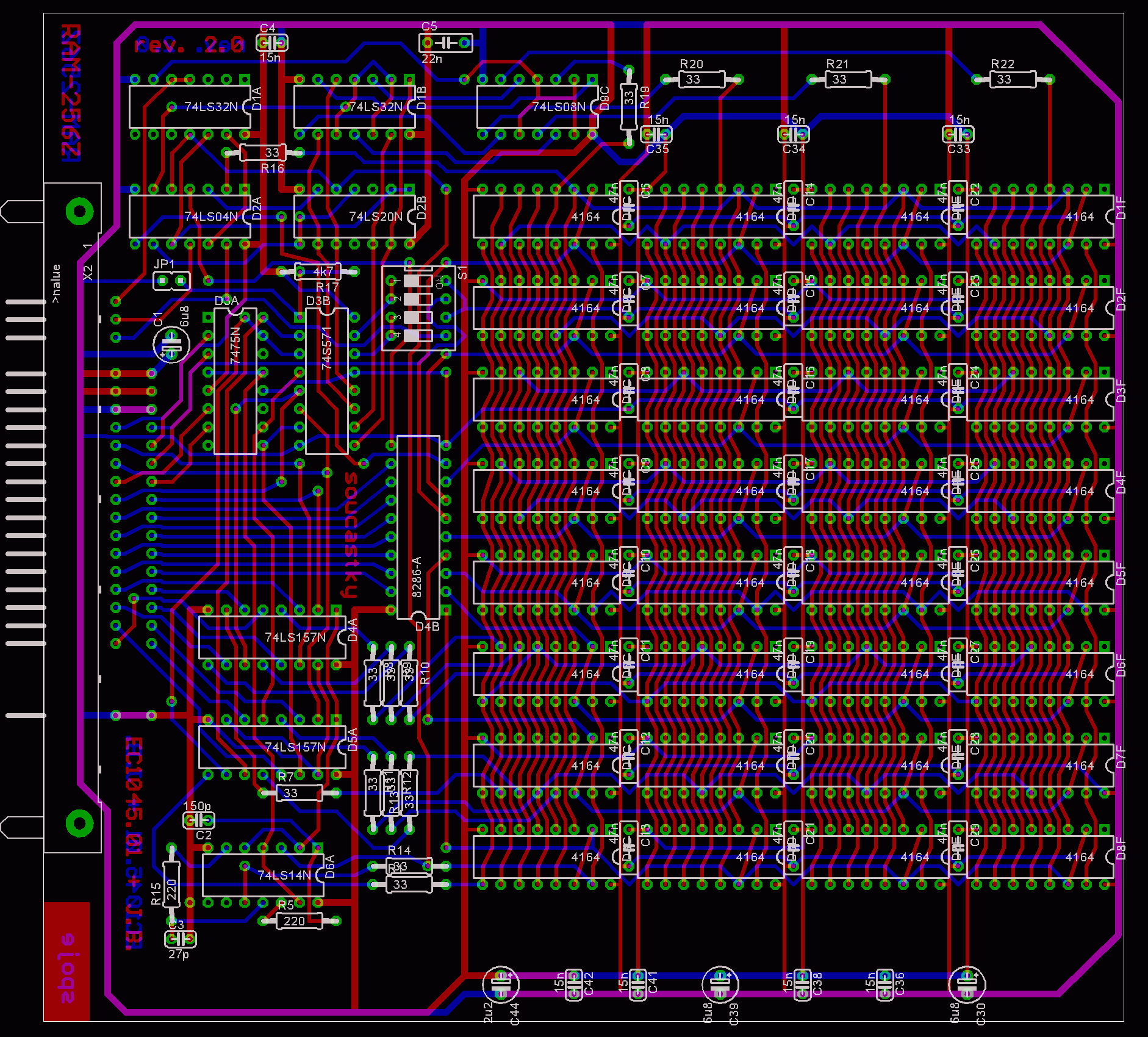Select capacitor C5 marked 22n

(446, 43)
